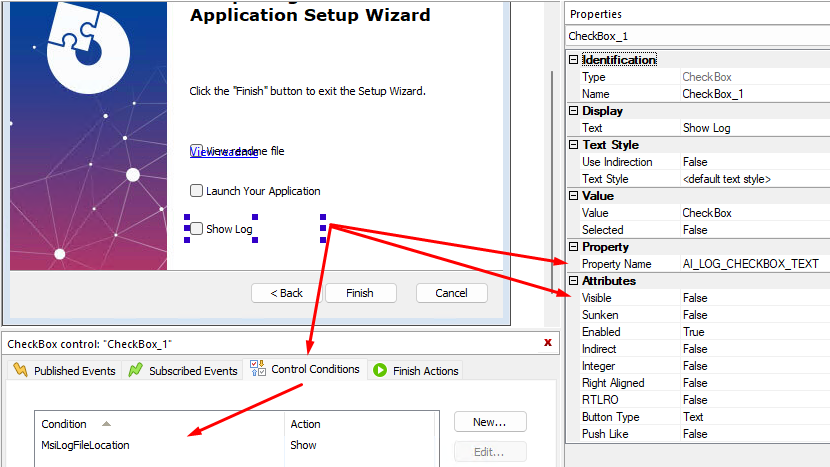Close the CheckBox control panel
The height and width of the screenshot is (467, 830).
[x=547, y=343]
